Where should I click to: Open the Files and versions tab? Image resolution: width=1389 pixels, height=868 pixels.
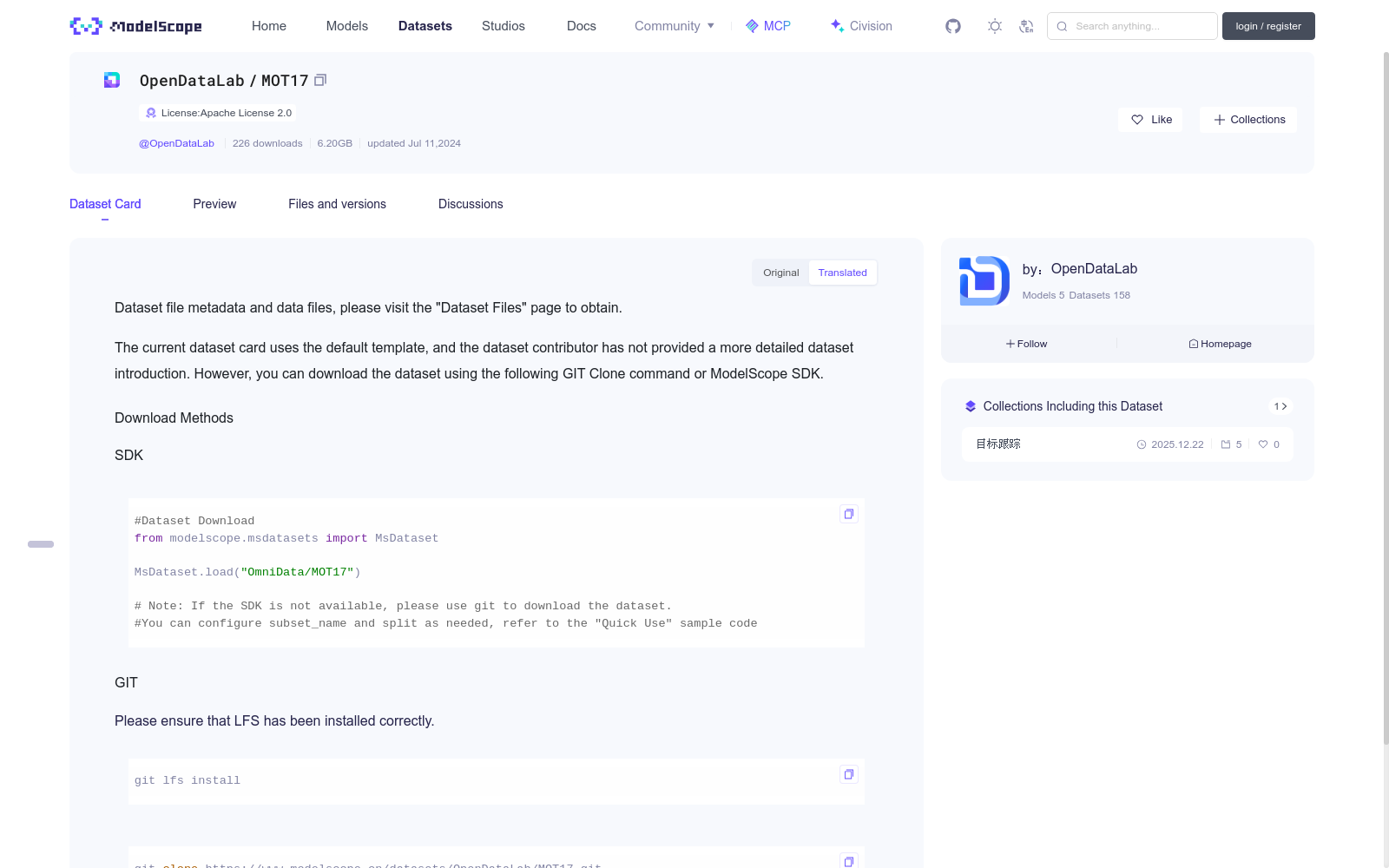[x=337, y=204]
